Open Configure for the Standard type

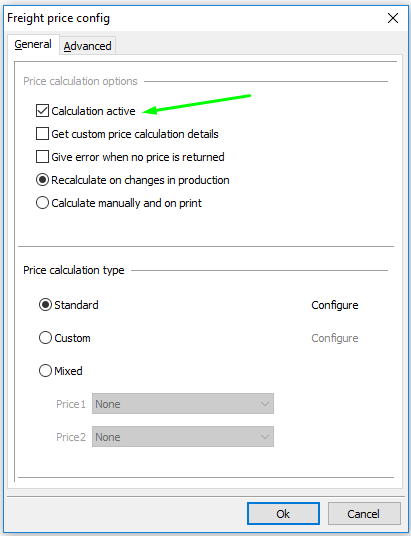click(335, 305)
